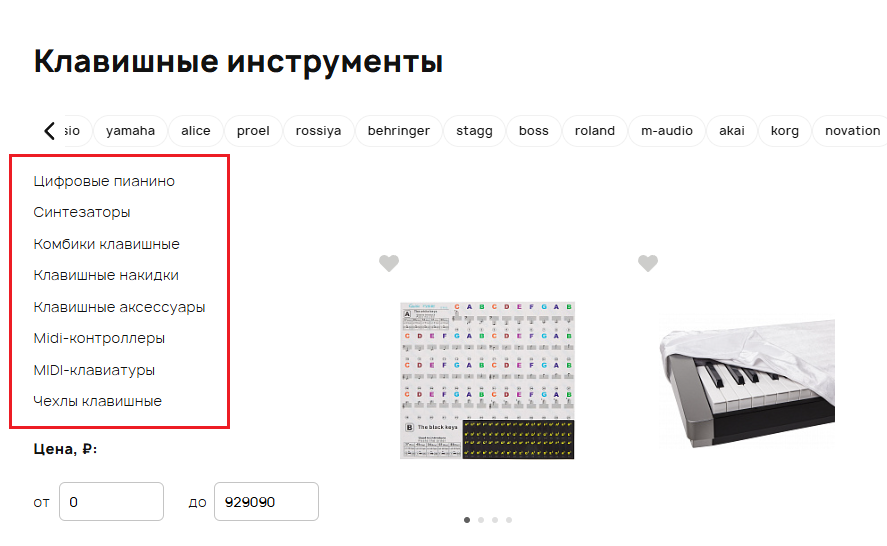
Task: Favorite the keyboard dust cover product
Action: click(x=648, y=263)
